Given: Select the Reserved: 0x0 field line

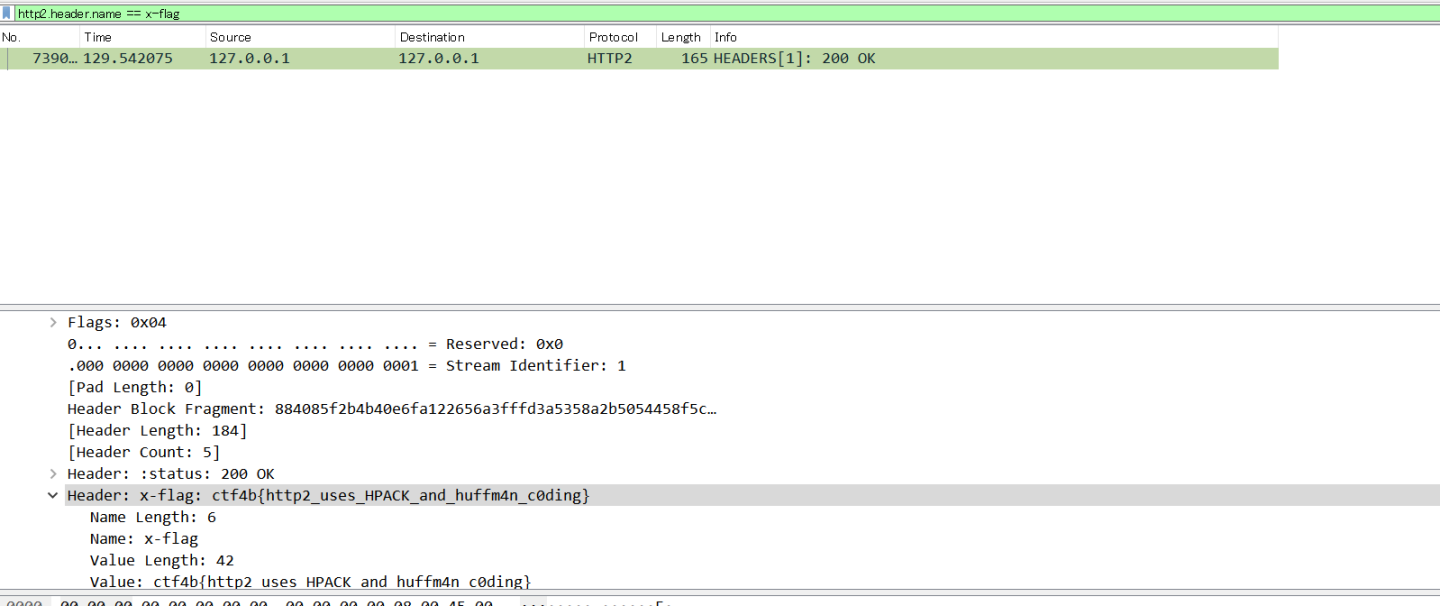Looking at the screenshot, I should pyautogui.click(x=315, y=344).
